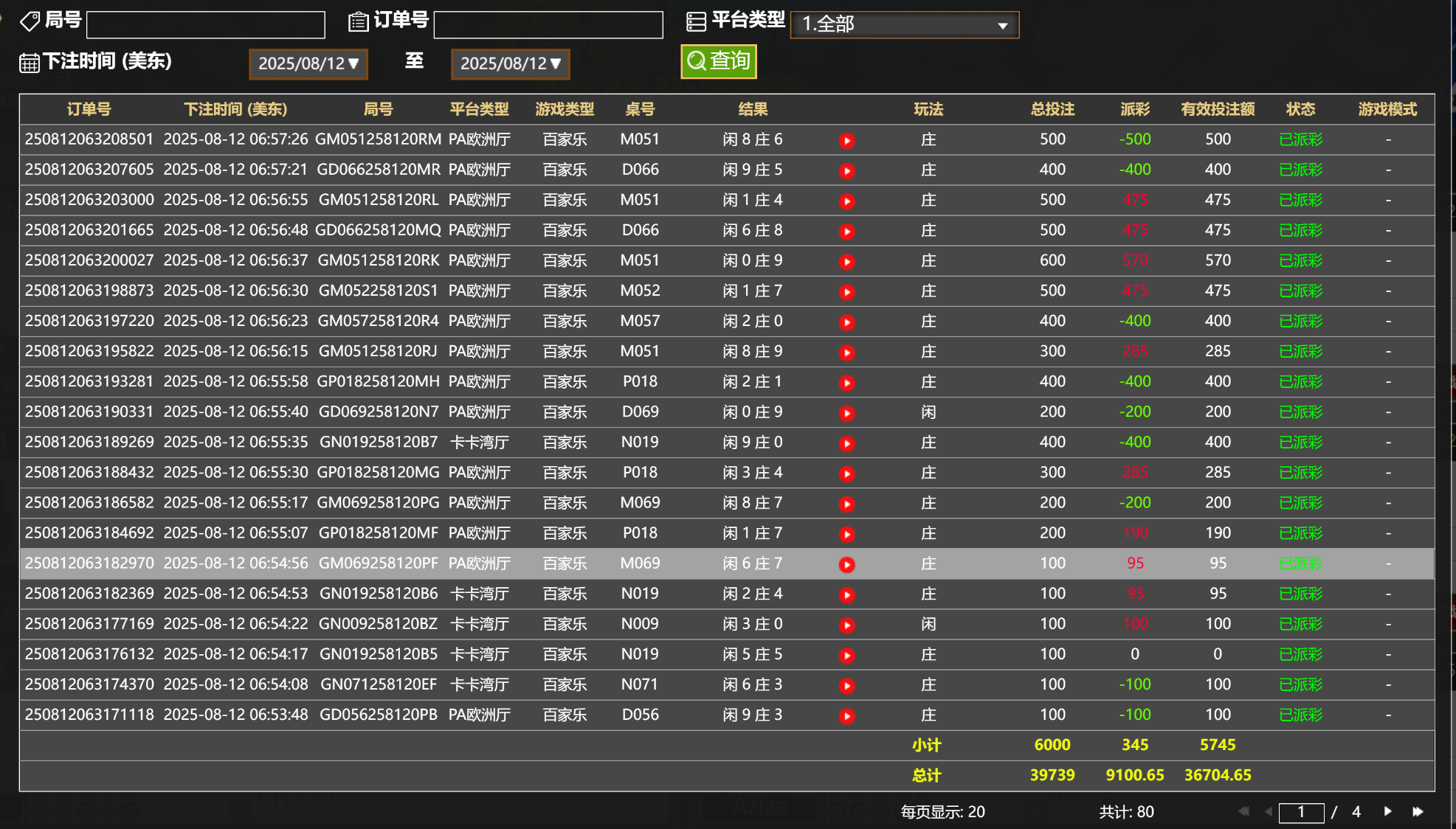Open the start date picker
Screen dimensions: 1456x829
(x=308, y=63)
